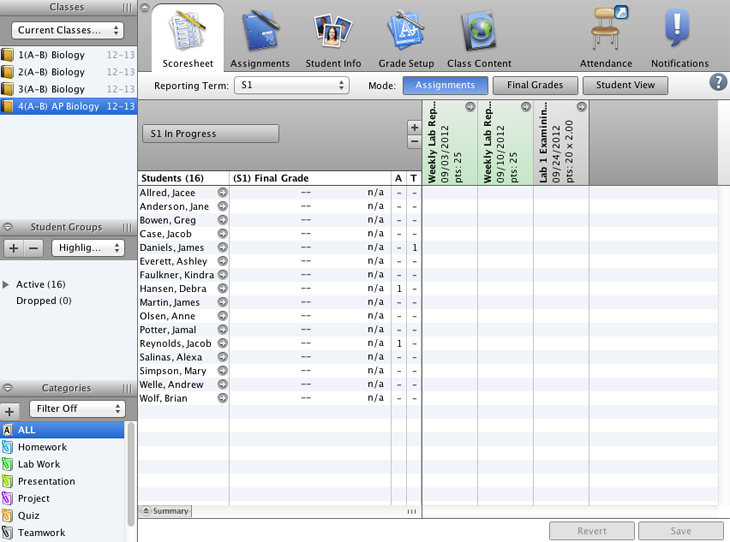Image resolution: width=730 pixels, height=542 pixels.
Task: Click the Grade Setup icon
Action: click(405, 33)
